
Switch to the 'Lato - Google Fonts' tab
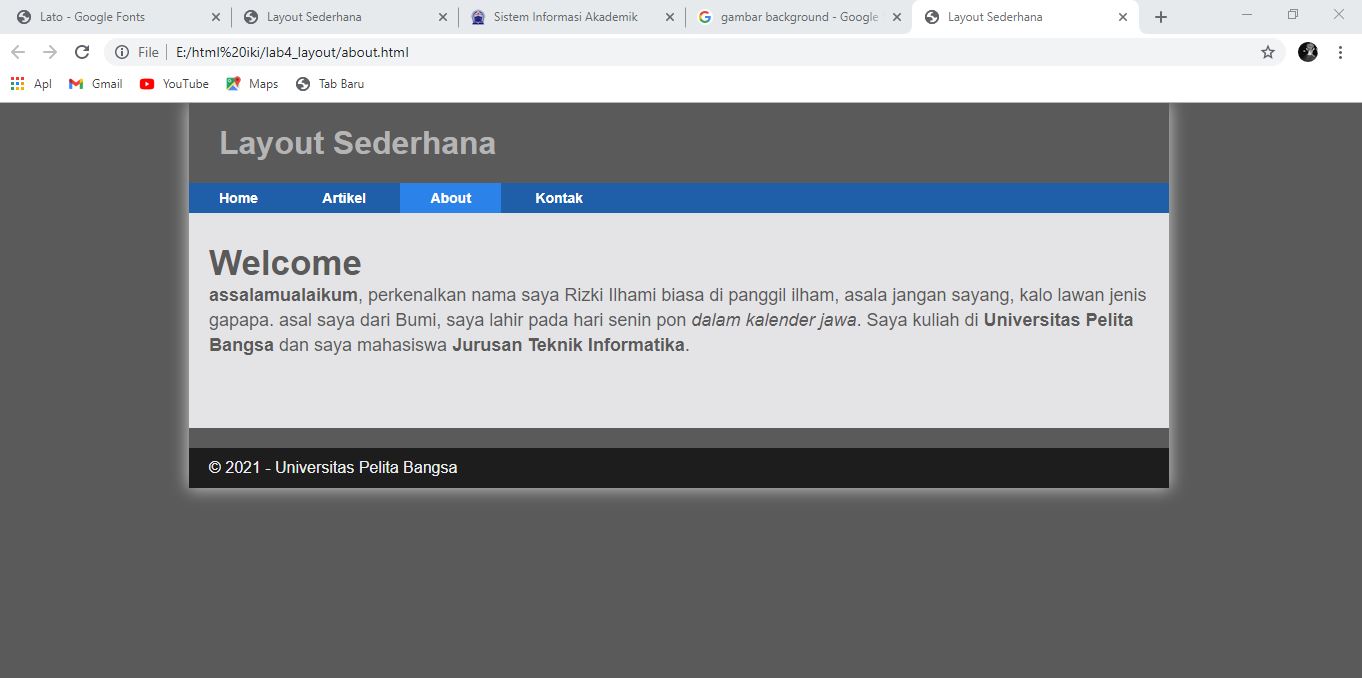[110, 16]
